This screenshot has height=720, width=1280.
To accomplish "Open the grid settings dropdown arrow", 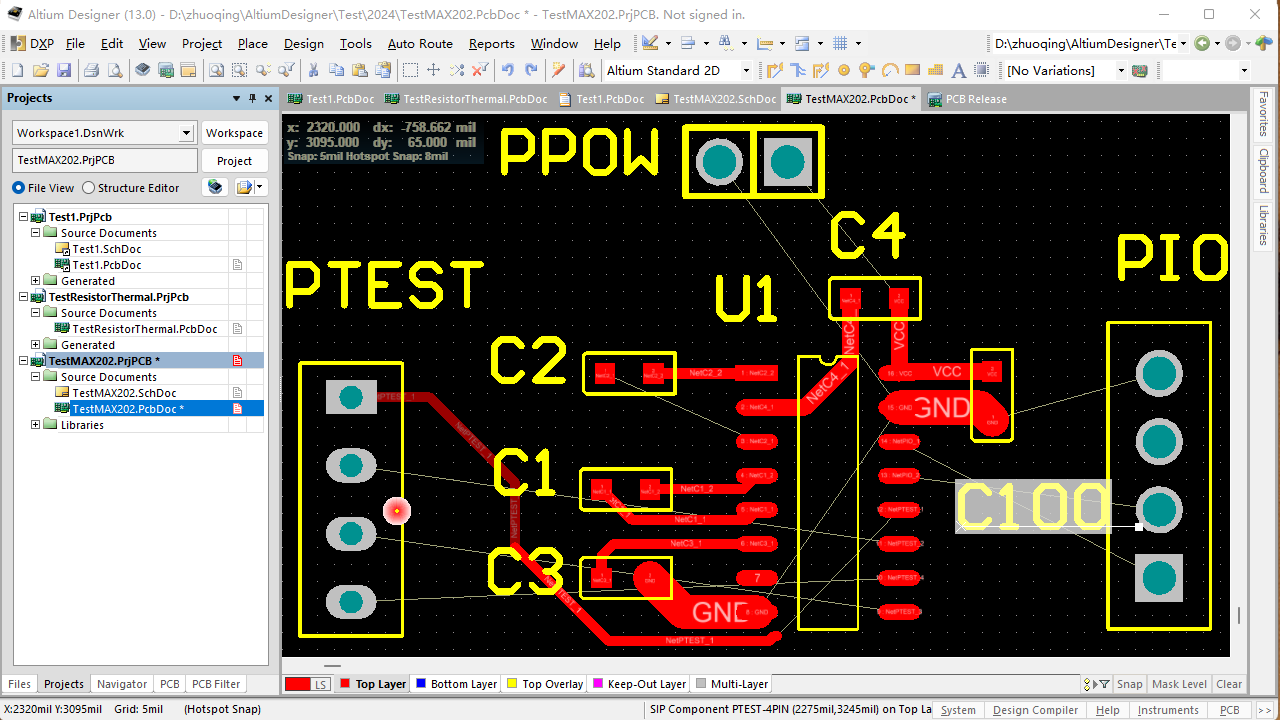I will coord(858,43).
